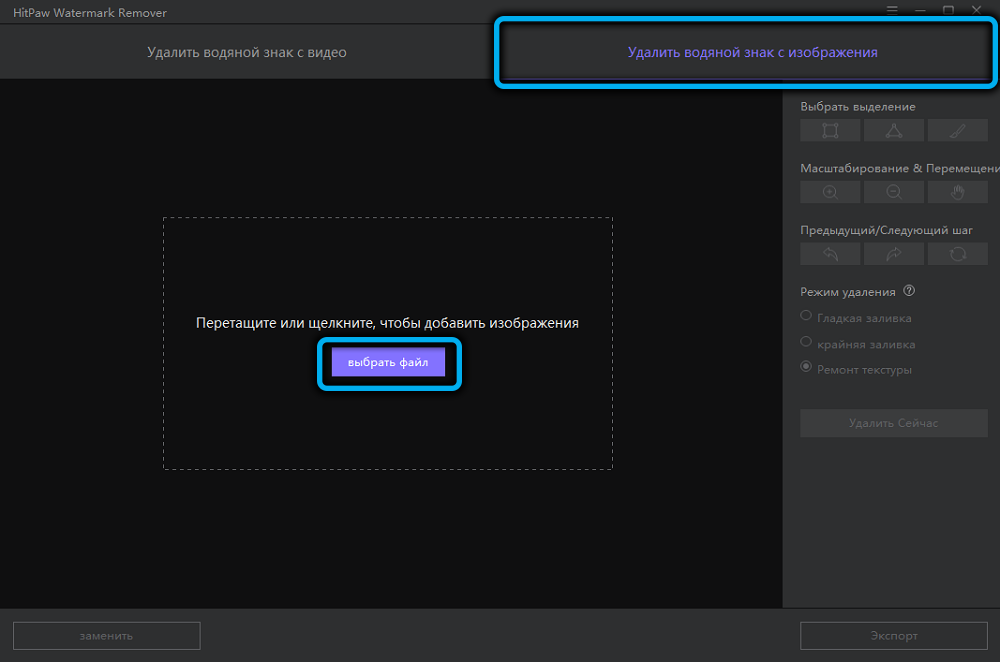
Task: Select the rectangle selection tool
Action: tap(829, 129)
